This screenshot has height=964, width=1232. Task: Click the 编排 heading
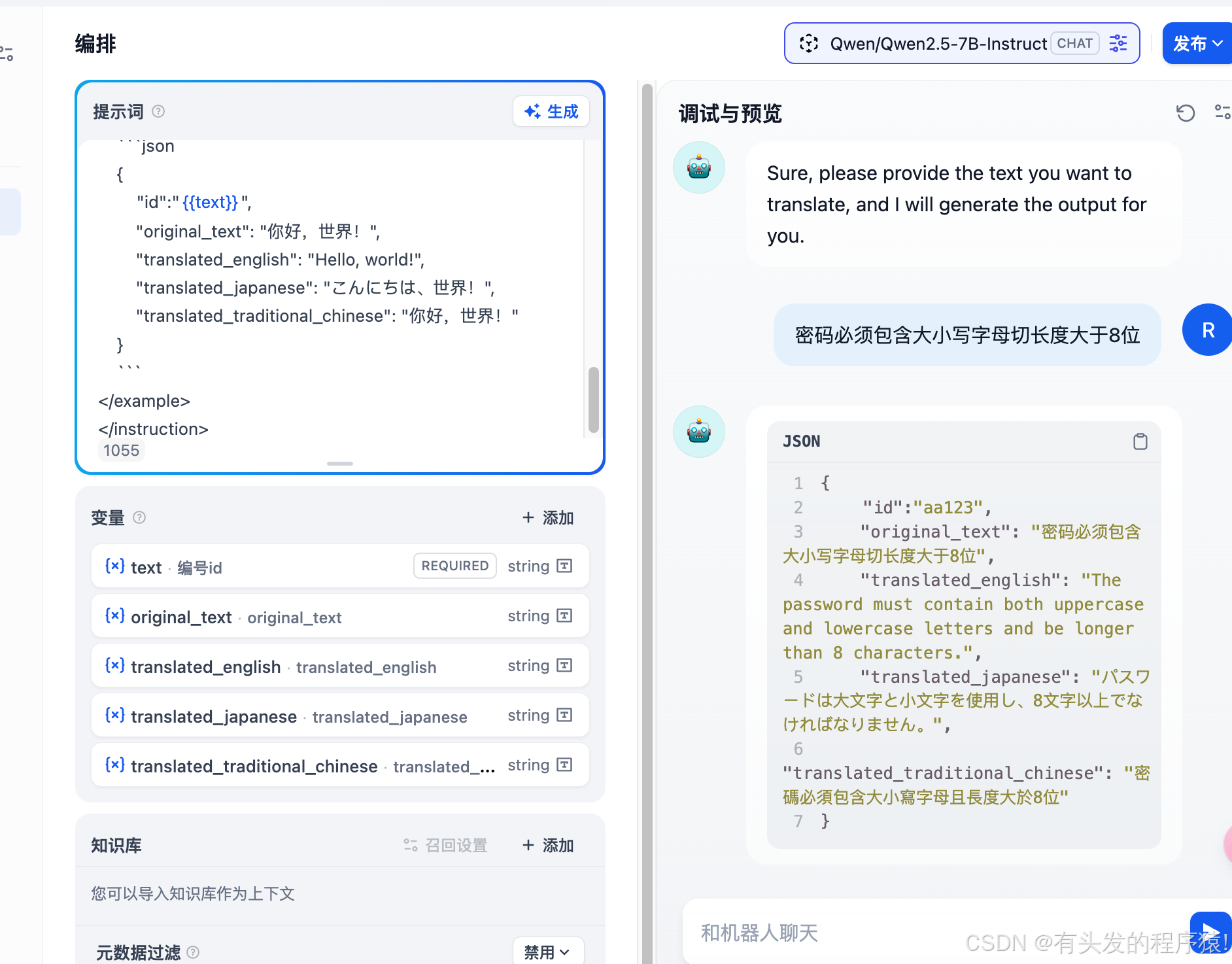(x=95, y=44)
